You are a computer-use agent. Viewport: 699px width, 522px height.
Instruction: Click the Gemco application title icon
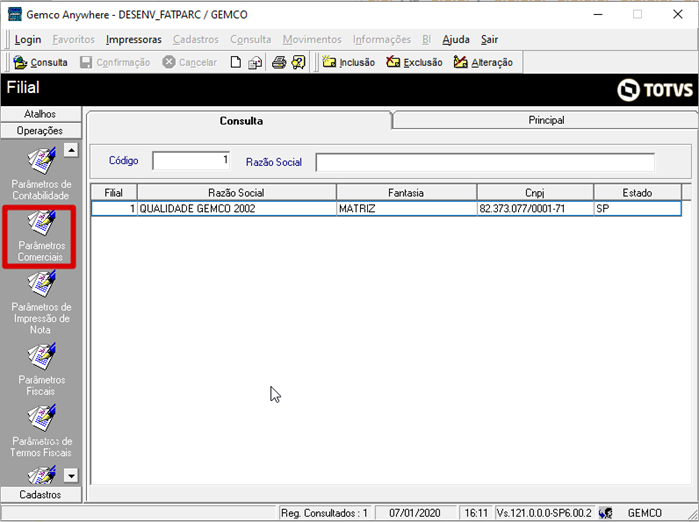15,14
